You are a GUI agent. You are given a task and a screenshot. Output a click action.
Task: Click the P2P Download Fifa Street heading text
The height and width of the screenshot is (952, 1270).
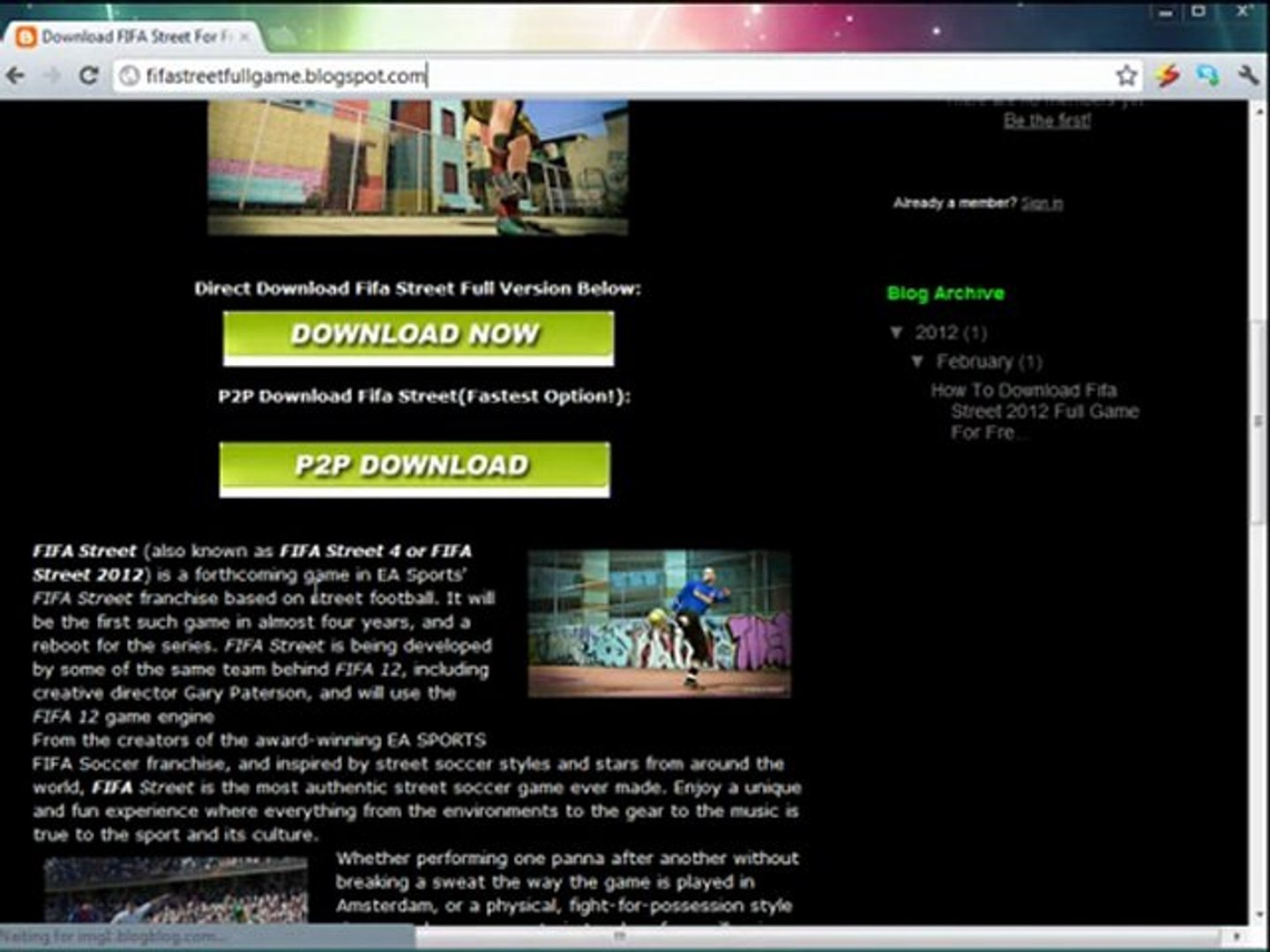tap(424, 397)
